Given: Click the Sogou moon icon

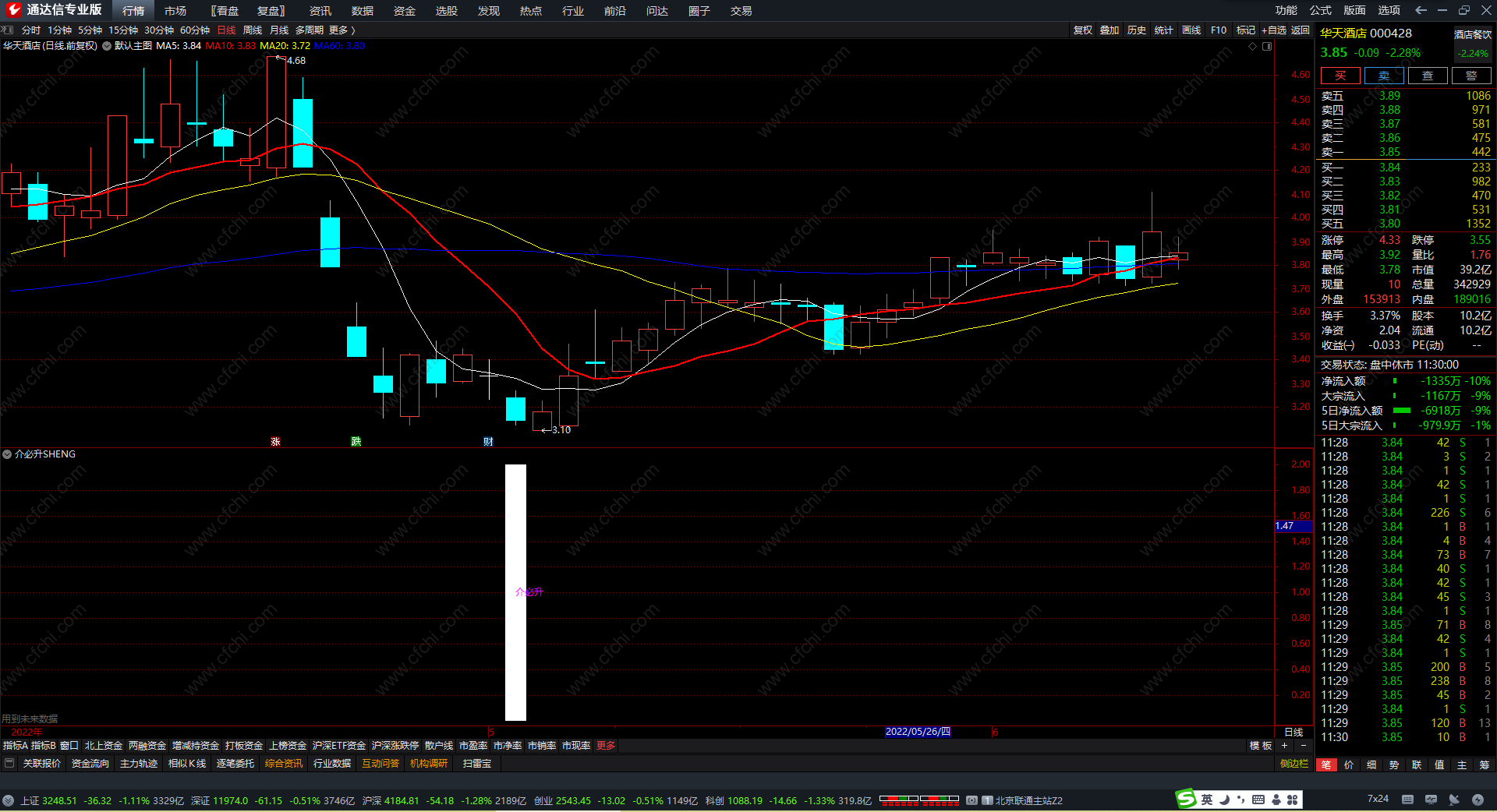Looking at the screenshot, I should click(x=1224, y=800).
